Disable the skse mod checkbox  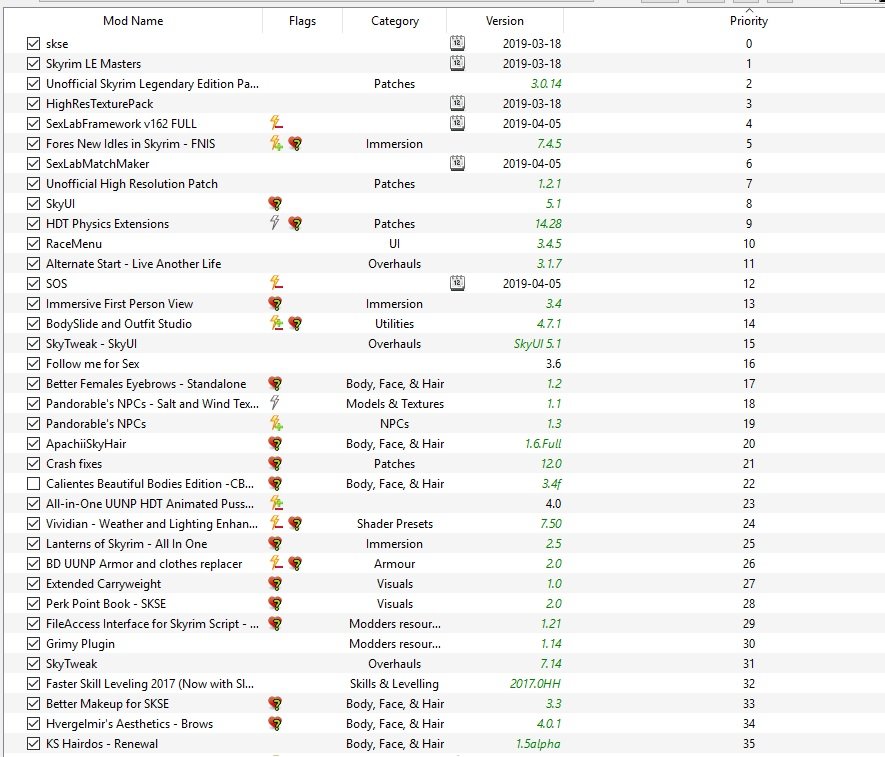coord(33,43)
